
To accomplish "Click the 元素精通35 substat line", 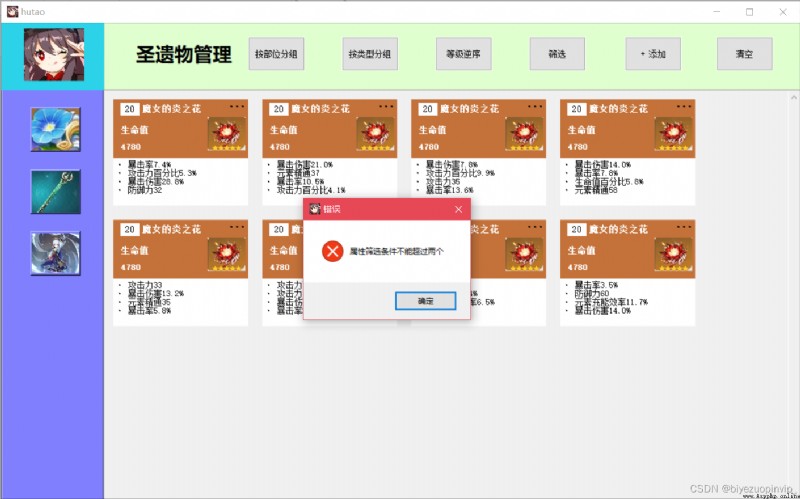I will (149, 302).
